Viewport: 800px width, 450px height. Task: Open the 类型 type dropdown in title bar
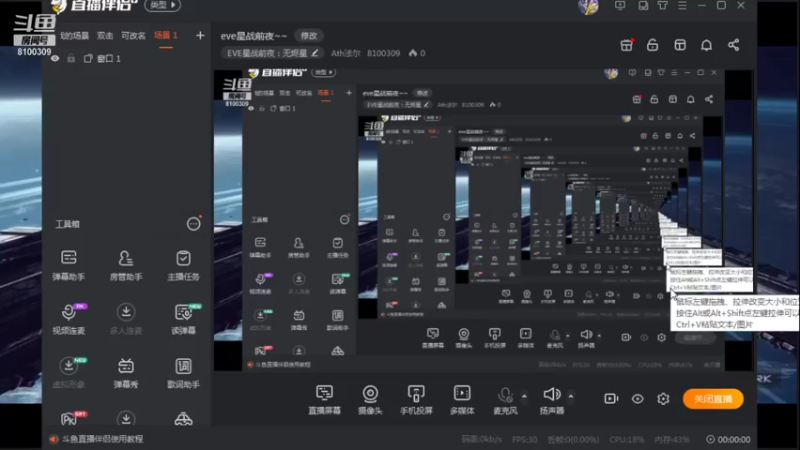pos(162,5)
